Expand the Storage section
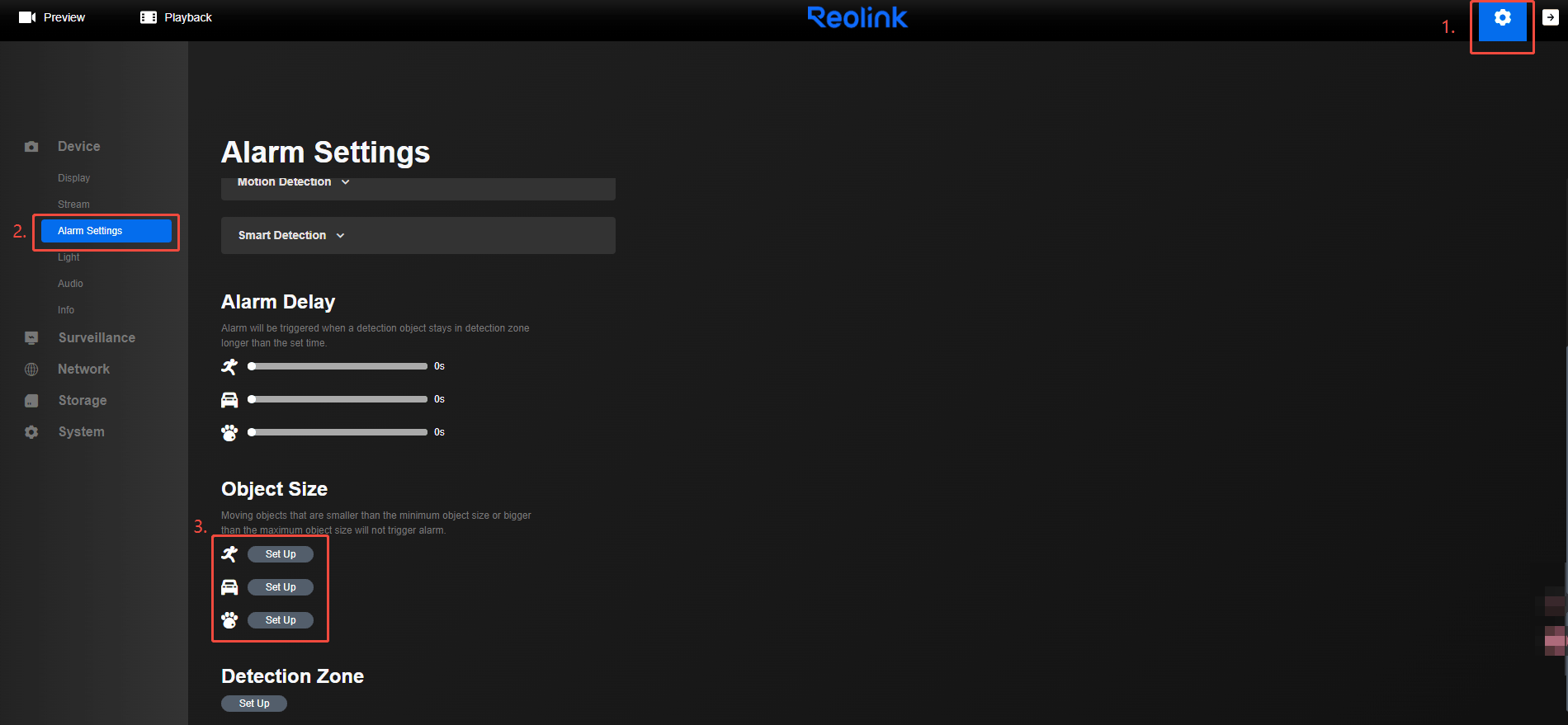 [x=83, y=401]
